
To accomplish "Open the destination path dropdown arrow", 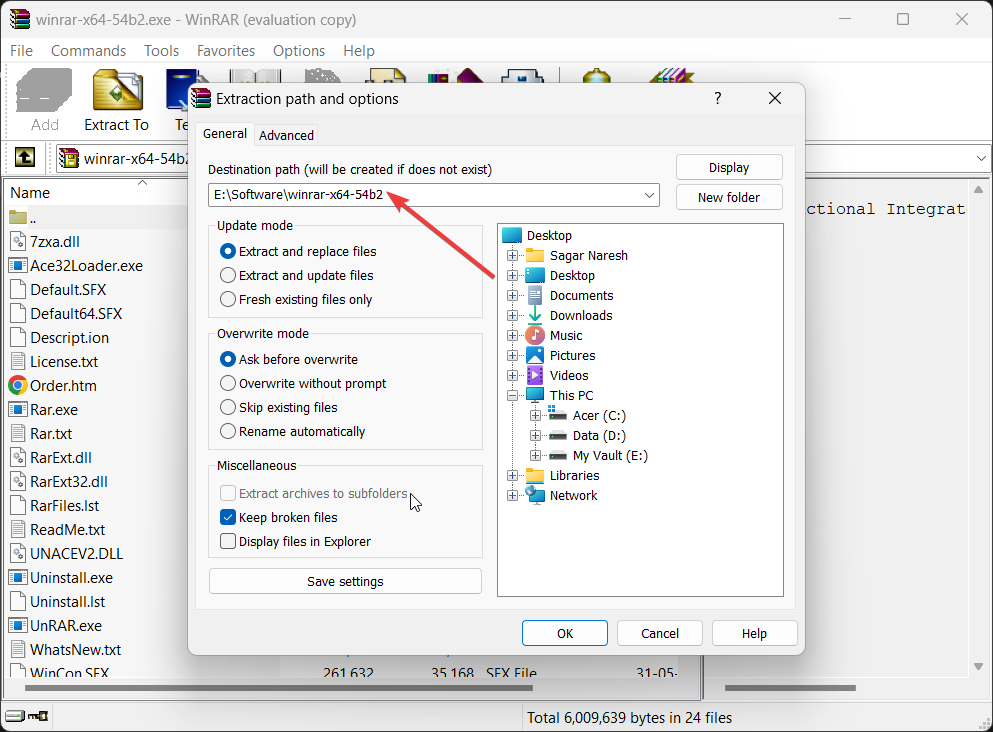I will click(649, 195).
